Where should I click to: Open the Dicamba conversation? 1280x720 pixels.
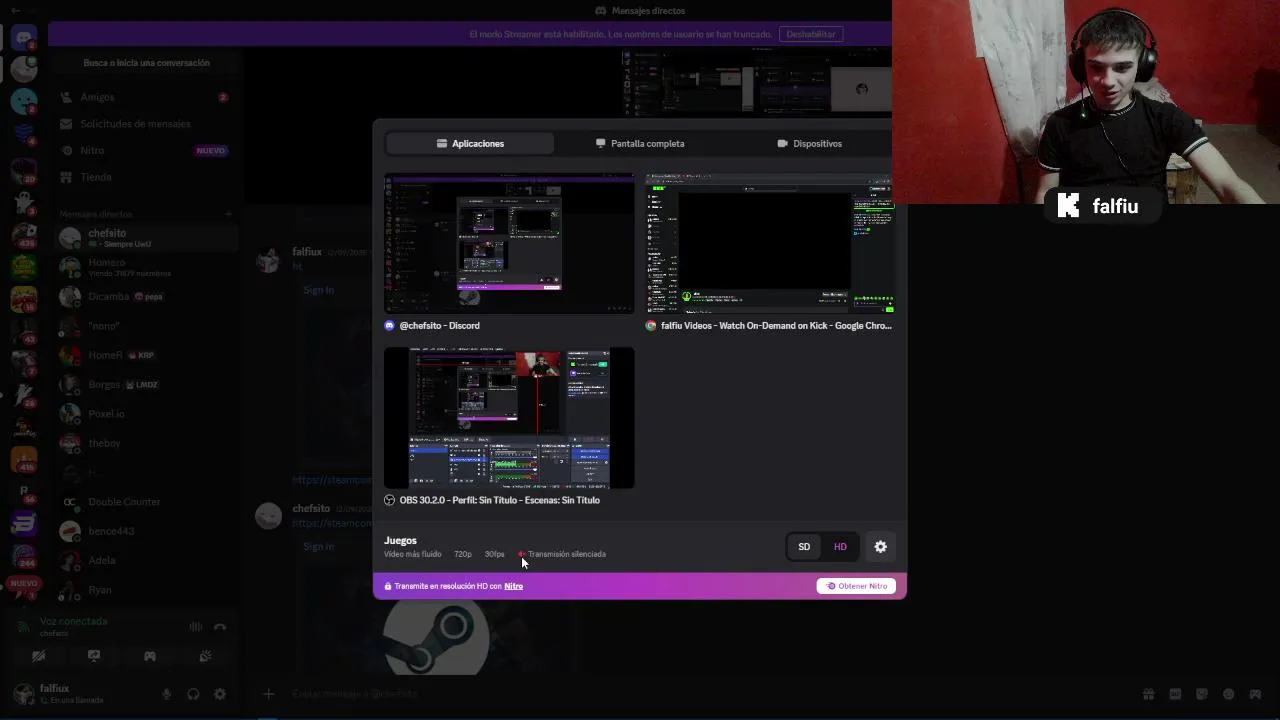pyautogui.click(x=145, y=297)
